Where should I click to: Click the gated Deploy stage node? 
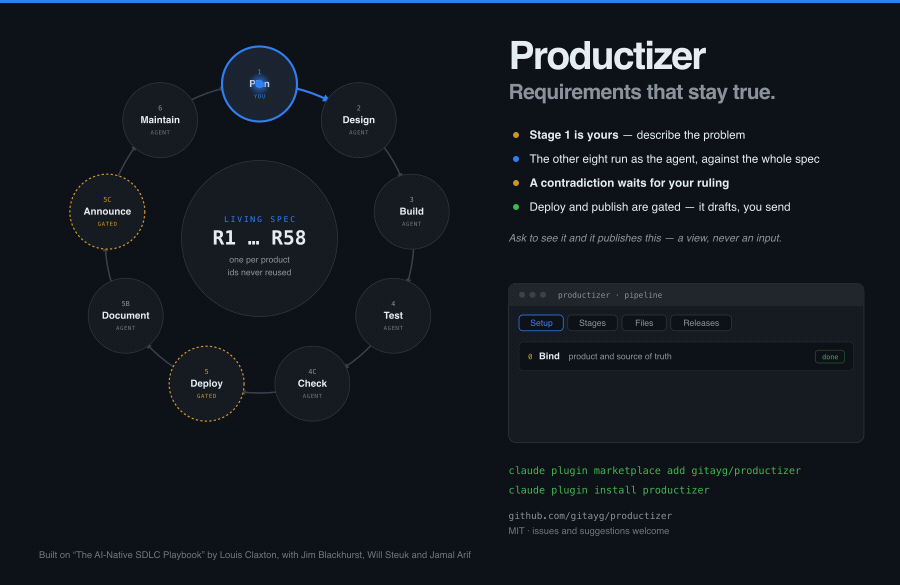[x=207, y=383]
